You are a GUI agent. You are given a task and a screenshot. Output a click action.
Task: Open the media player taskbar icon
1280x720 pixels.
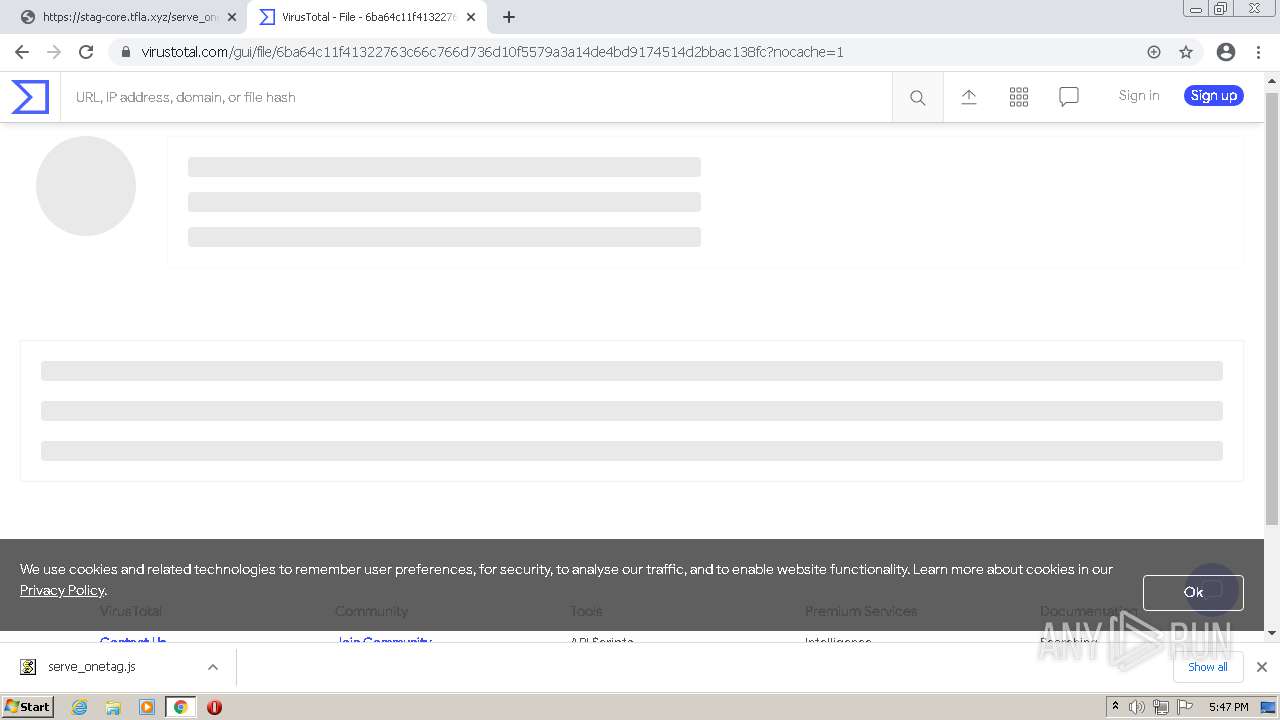147,707
